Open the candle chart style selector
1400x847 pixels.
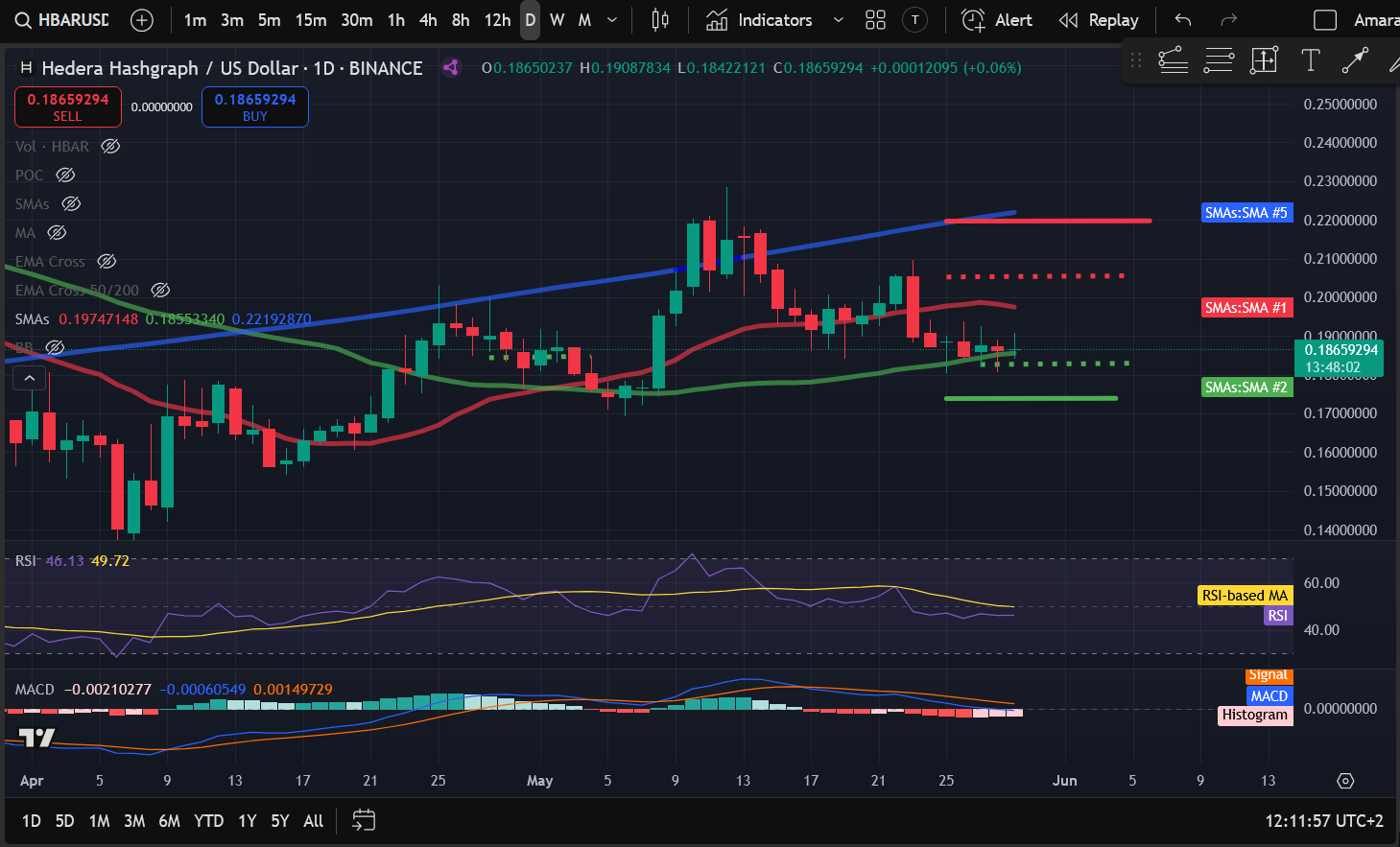pyautogui.click(x=660, y=20)
